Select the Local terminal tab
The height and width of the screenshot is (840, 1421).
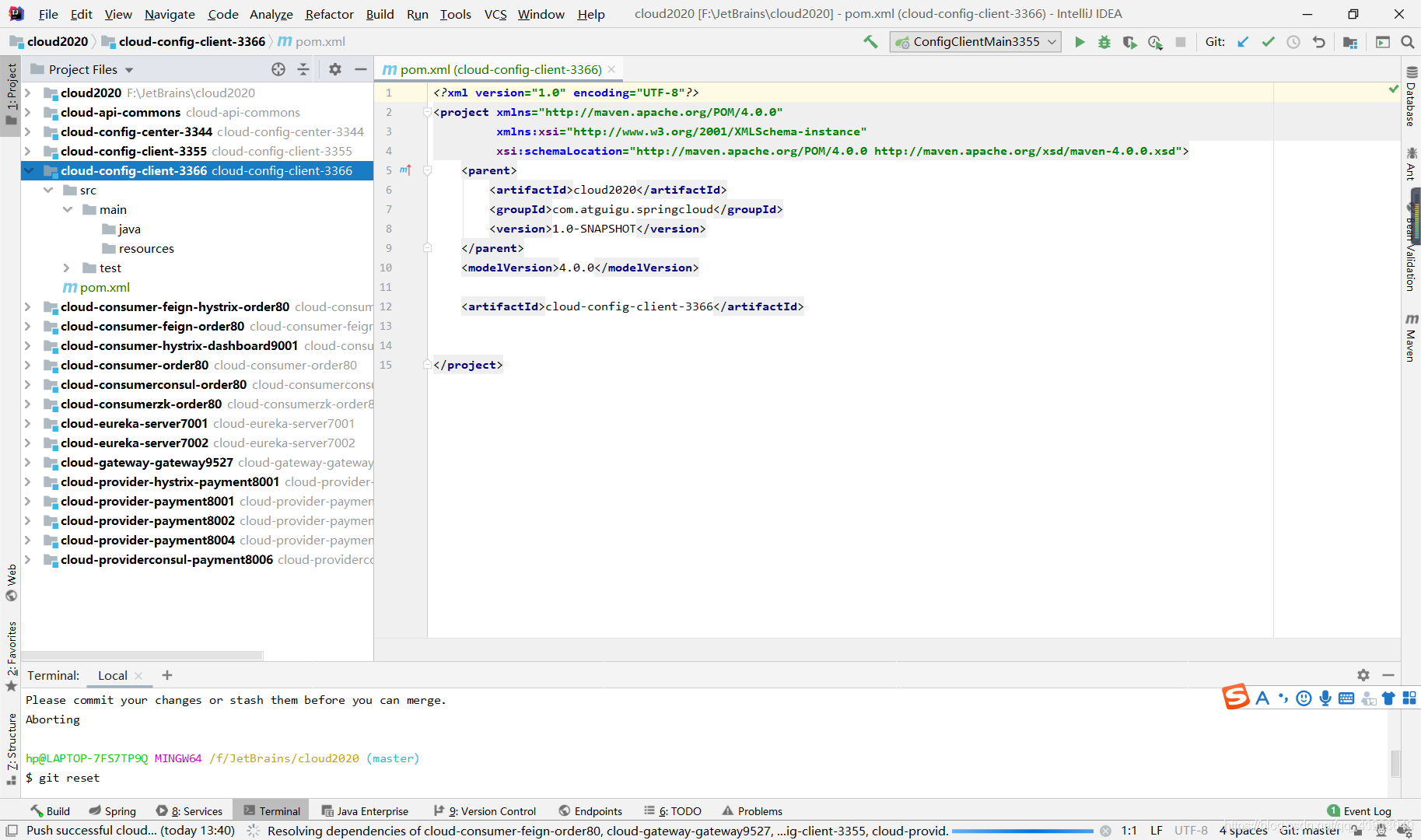[113, 675]
